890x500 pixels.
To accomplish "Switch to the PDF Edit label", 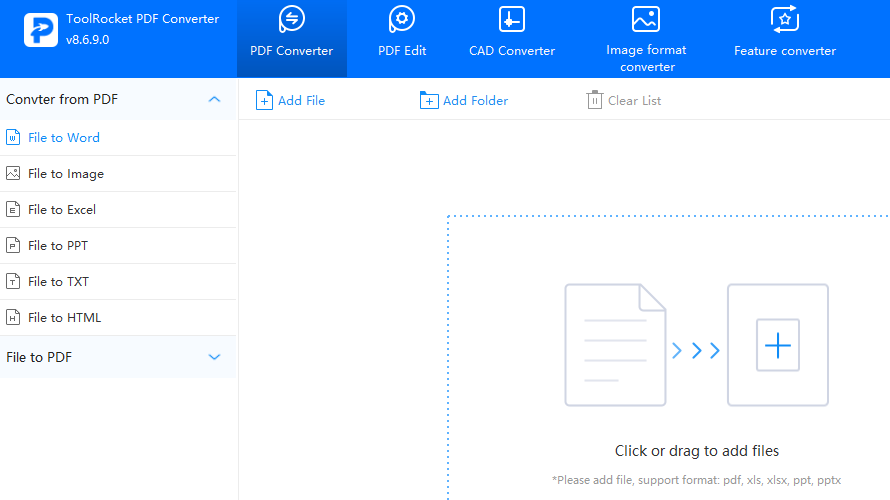I will coord(402,51).
